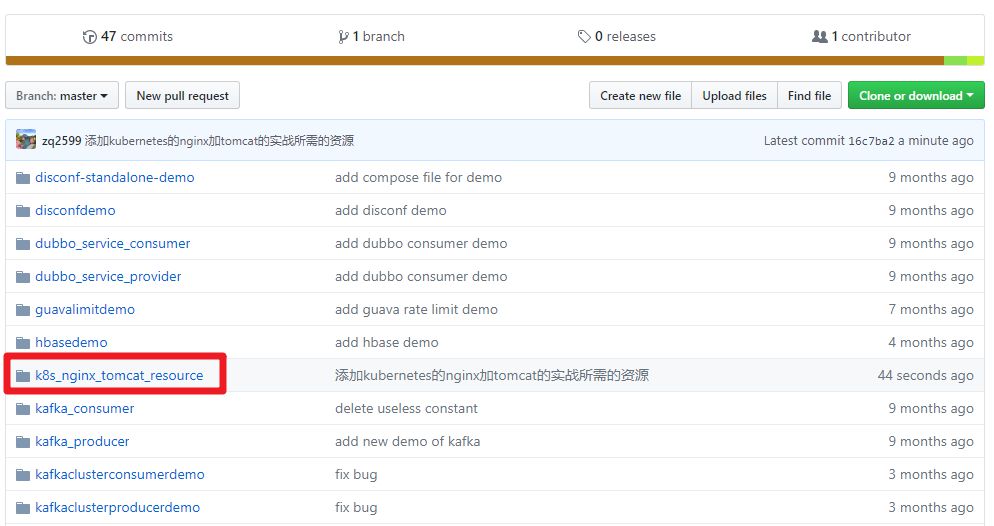The image size is (994, 526).
Task: Show the 1 contributor page
Action: (862, 37)
